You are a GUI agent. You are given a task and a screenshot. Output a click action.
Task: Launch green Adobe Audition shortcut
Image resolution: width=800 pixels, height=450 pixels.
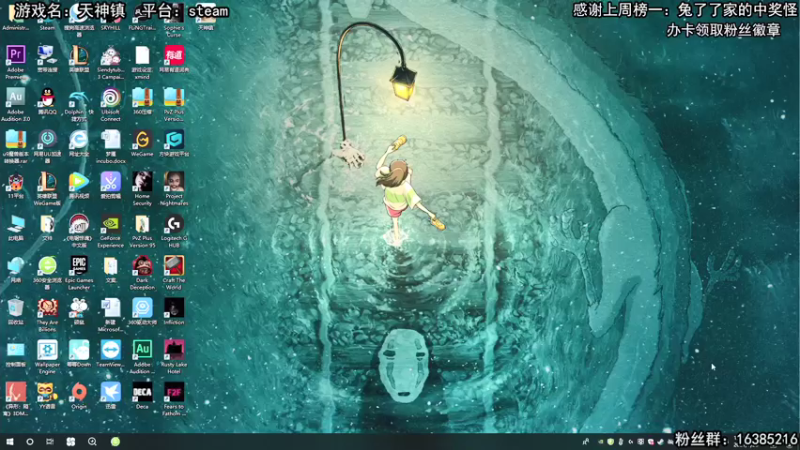[x=142, y=351]
